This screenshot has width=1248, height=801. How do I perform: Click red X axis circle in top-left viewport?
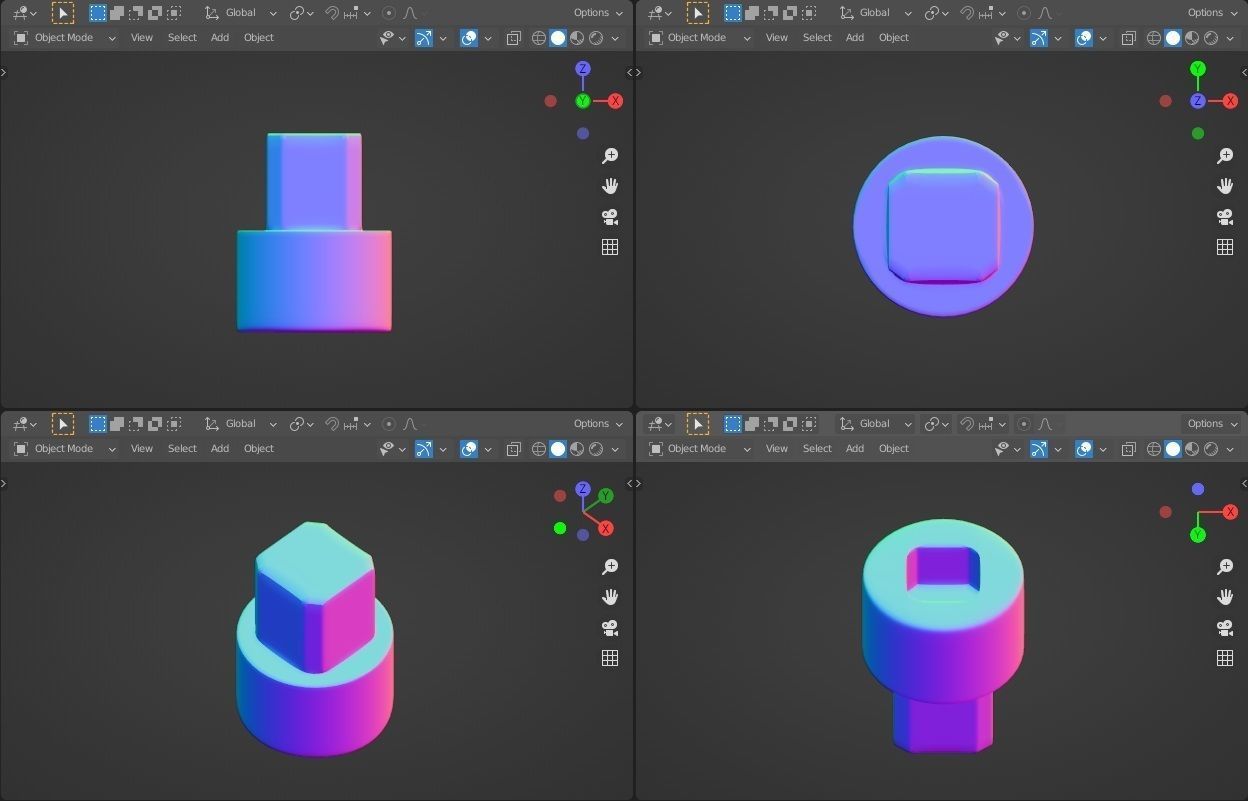coord(615,101)
